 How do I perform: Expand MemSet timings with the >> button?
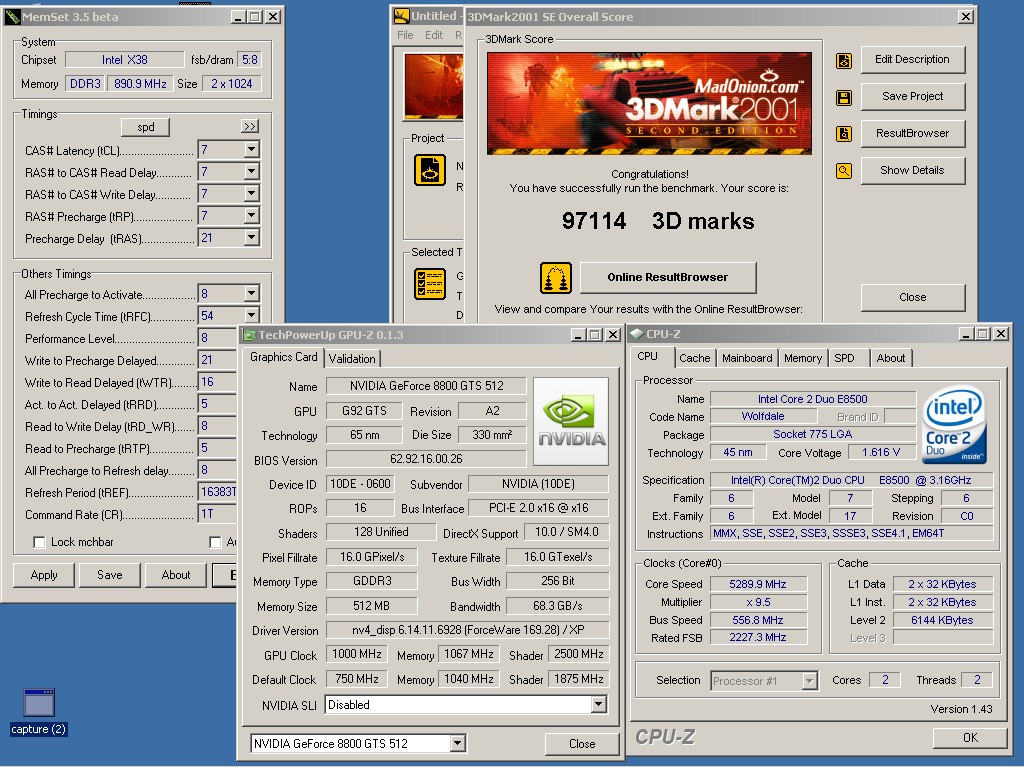pyautogui.click(x=250, y=126)
